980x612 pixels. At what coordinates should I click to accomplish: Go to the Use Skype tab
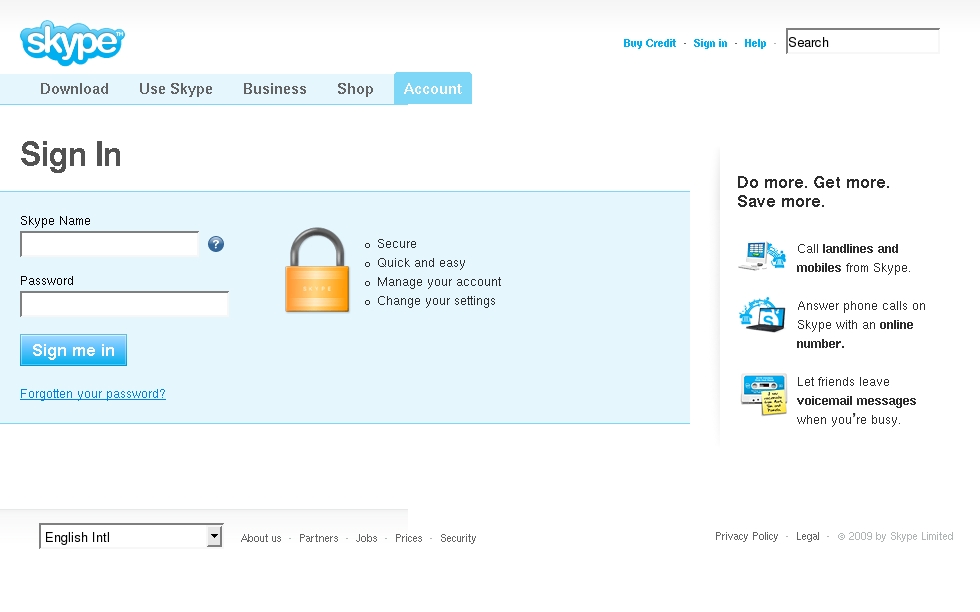pos(176,89)
